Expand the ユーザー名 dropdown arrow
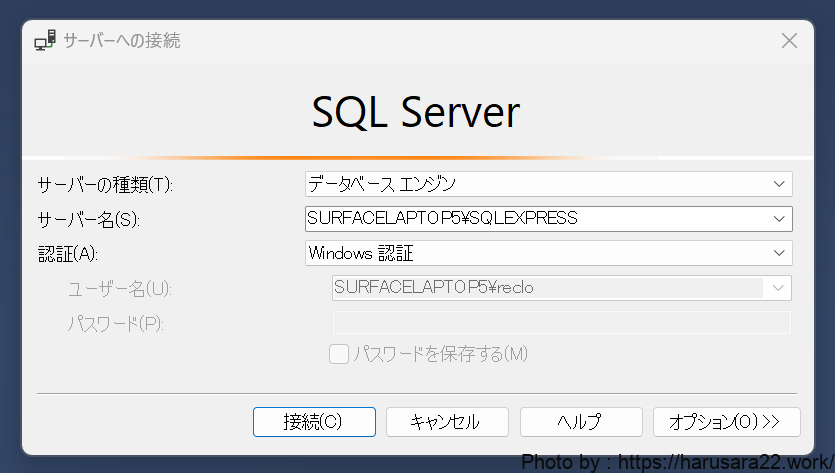Image resolution: width=835 pixels, height=473 pixels. pos(777,288)
